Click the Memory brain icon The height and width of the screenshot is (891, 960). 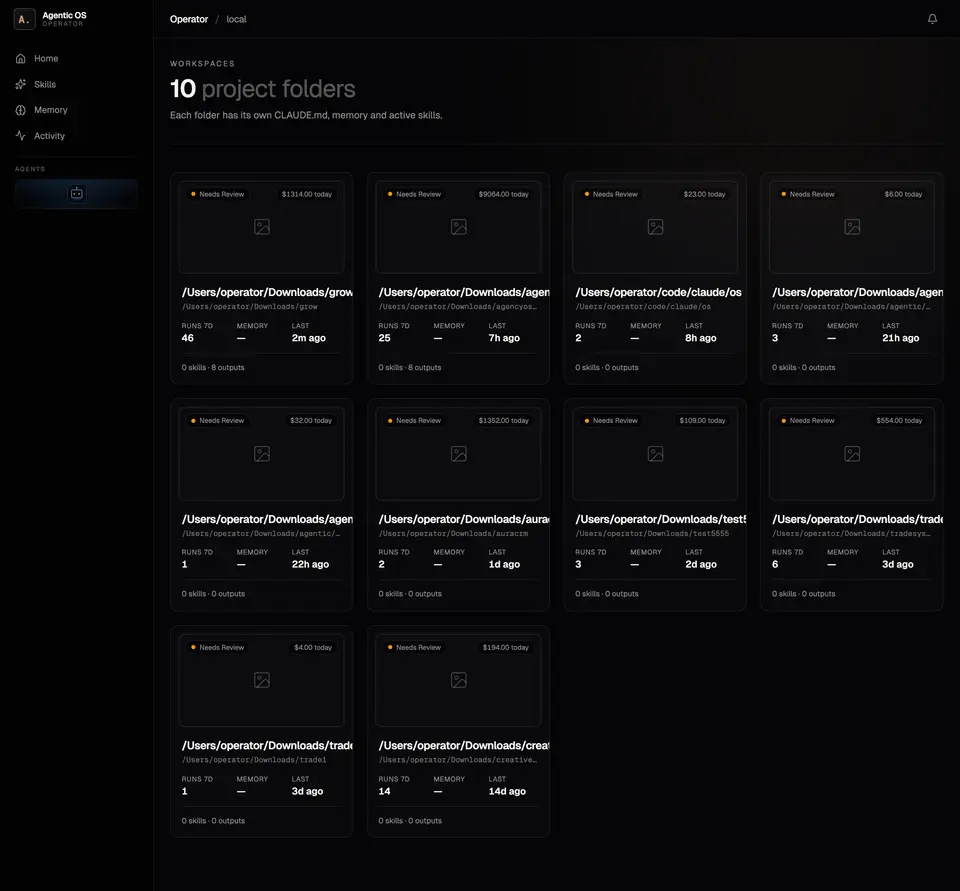[21, 110]
